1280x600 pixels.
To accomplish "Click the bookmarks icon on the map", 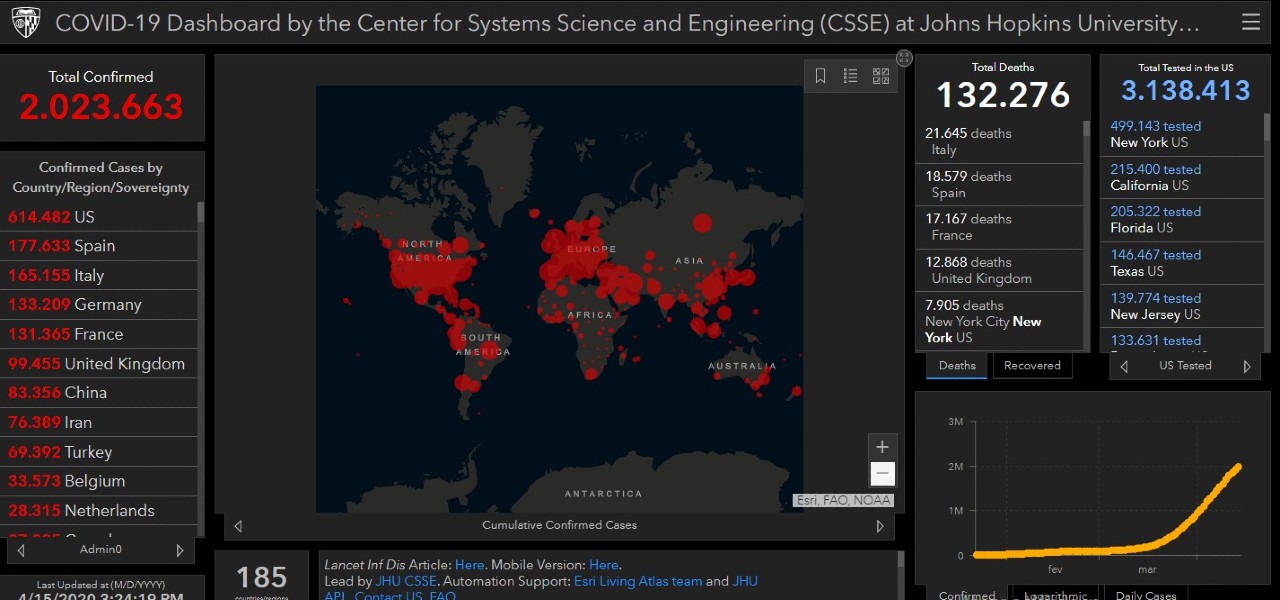I will [820, 76].
